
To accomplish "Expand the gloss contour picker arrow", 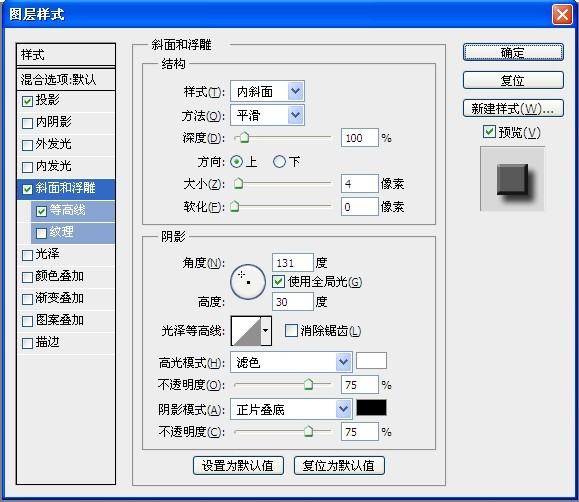I will (266, 331).
